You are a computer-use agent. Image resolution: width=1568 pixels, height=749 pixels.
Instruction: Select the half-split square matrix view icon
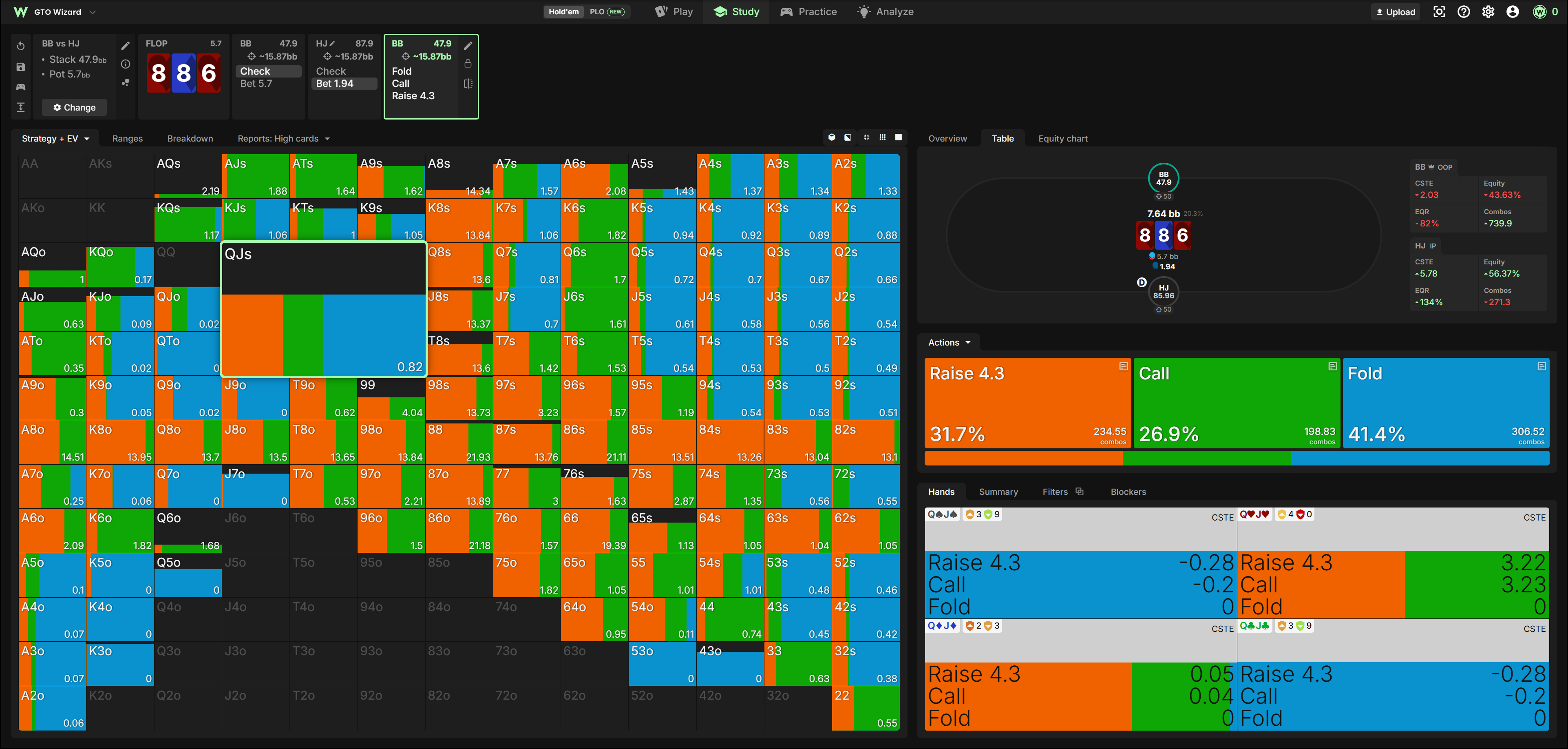tap(848, 137)
